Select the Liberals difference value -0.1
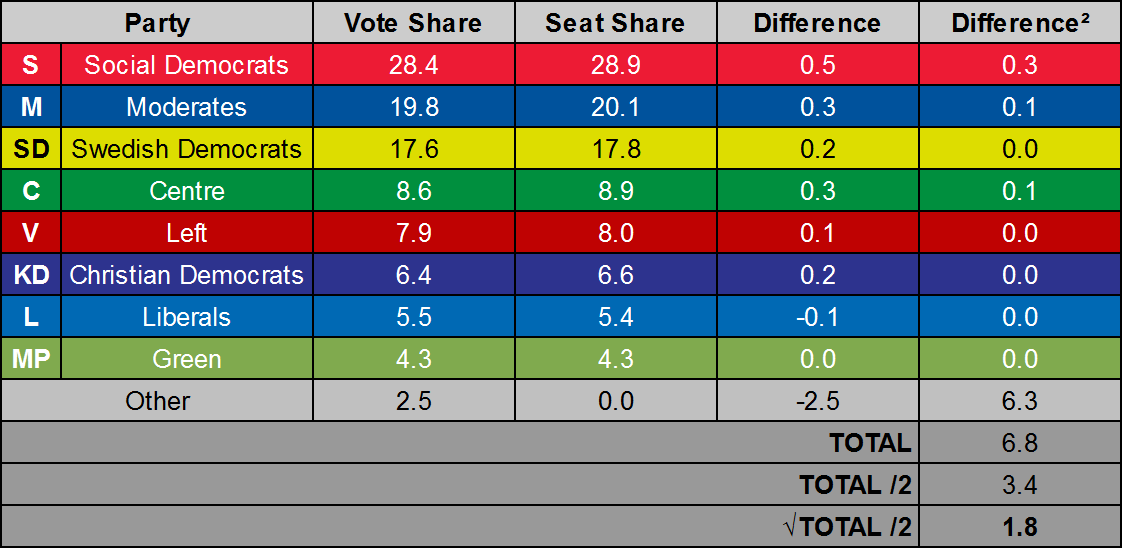This screenshot has width=1122, height=548. click(817, 317)
